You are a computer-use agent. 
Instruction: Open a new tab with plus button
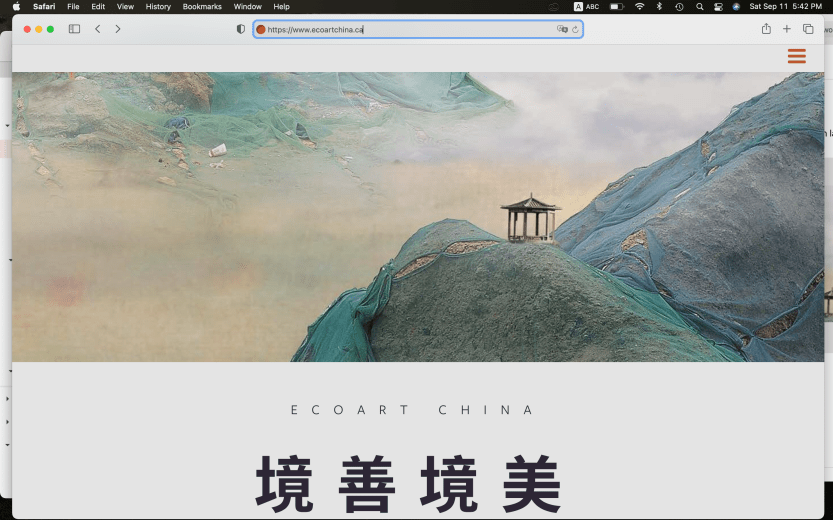coord(787,29)
